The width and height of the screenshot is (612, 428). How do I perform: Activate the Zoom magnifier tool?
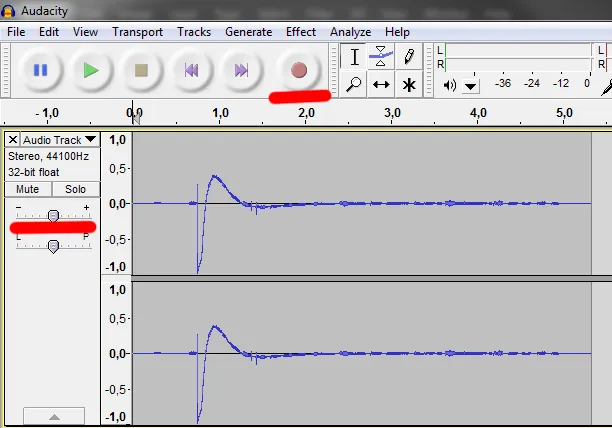click(x=353, y=85)
